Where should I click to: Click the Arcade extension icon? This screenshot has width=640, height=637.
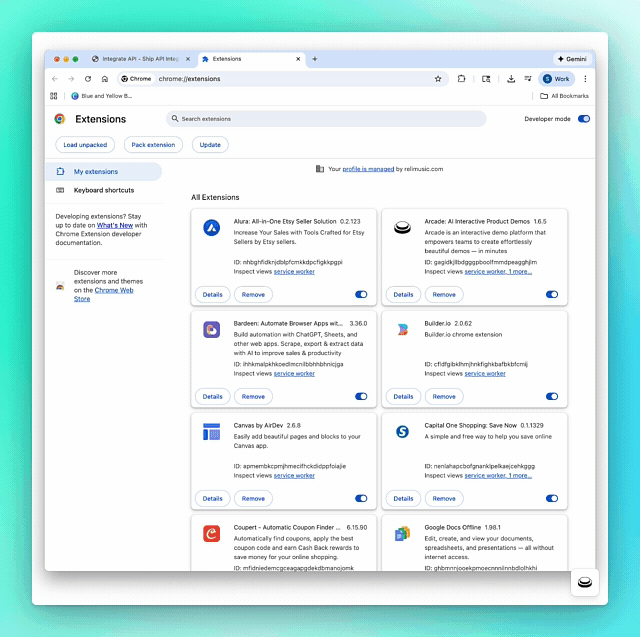pos(402,227)
